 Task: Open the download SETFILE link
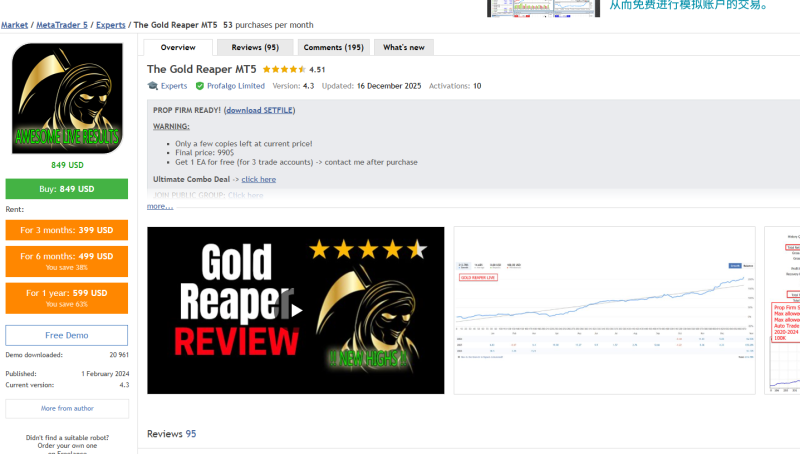coord(260,110)
